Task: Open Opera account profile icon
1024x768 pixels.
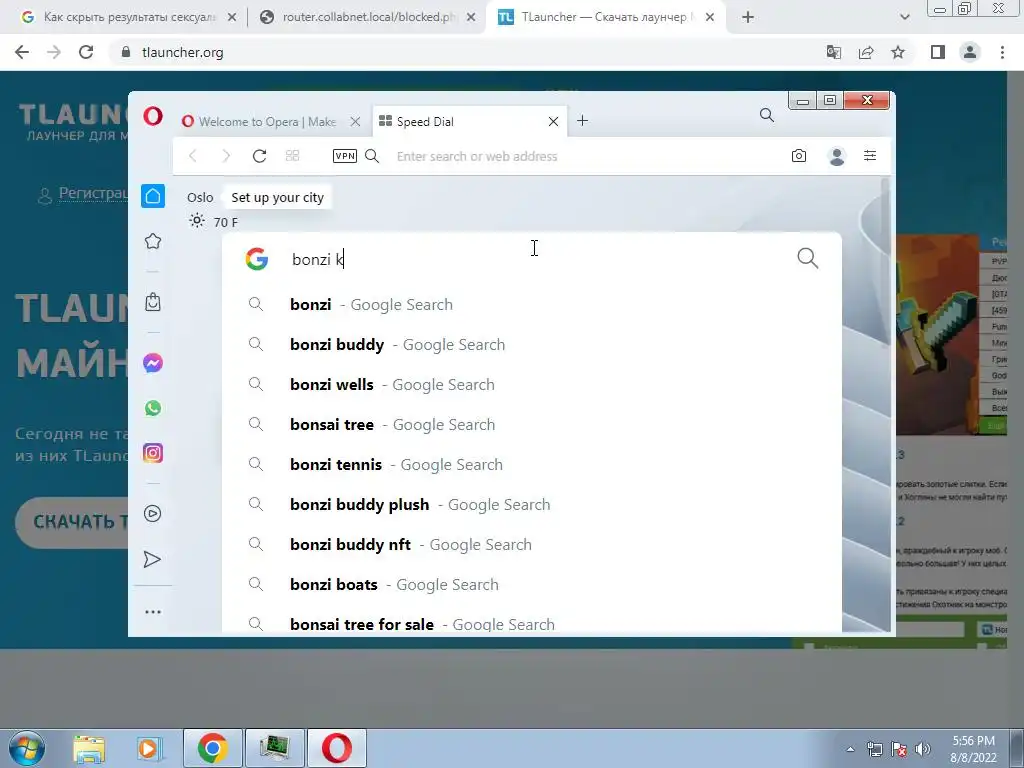Action: [837, 156]
